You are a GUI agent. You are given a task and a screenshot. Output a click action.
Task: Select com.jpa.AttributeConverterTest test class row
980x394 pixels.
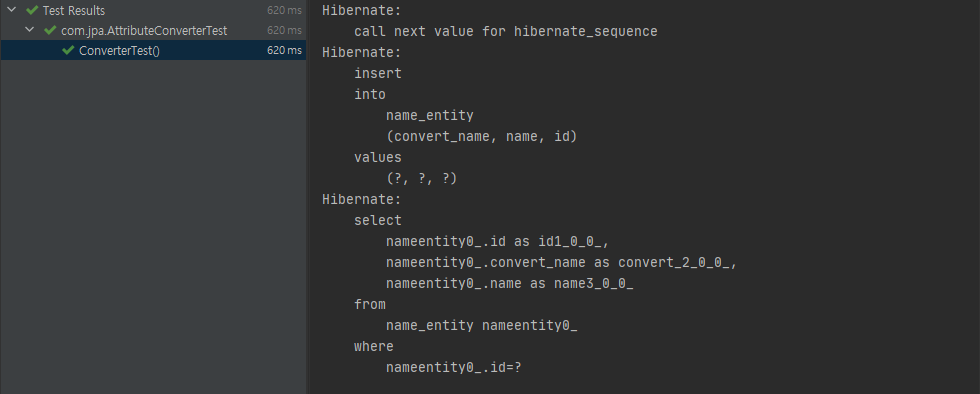153,30
